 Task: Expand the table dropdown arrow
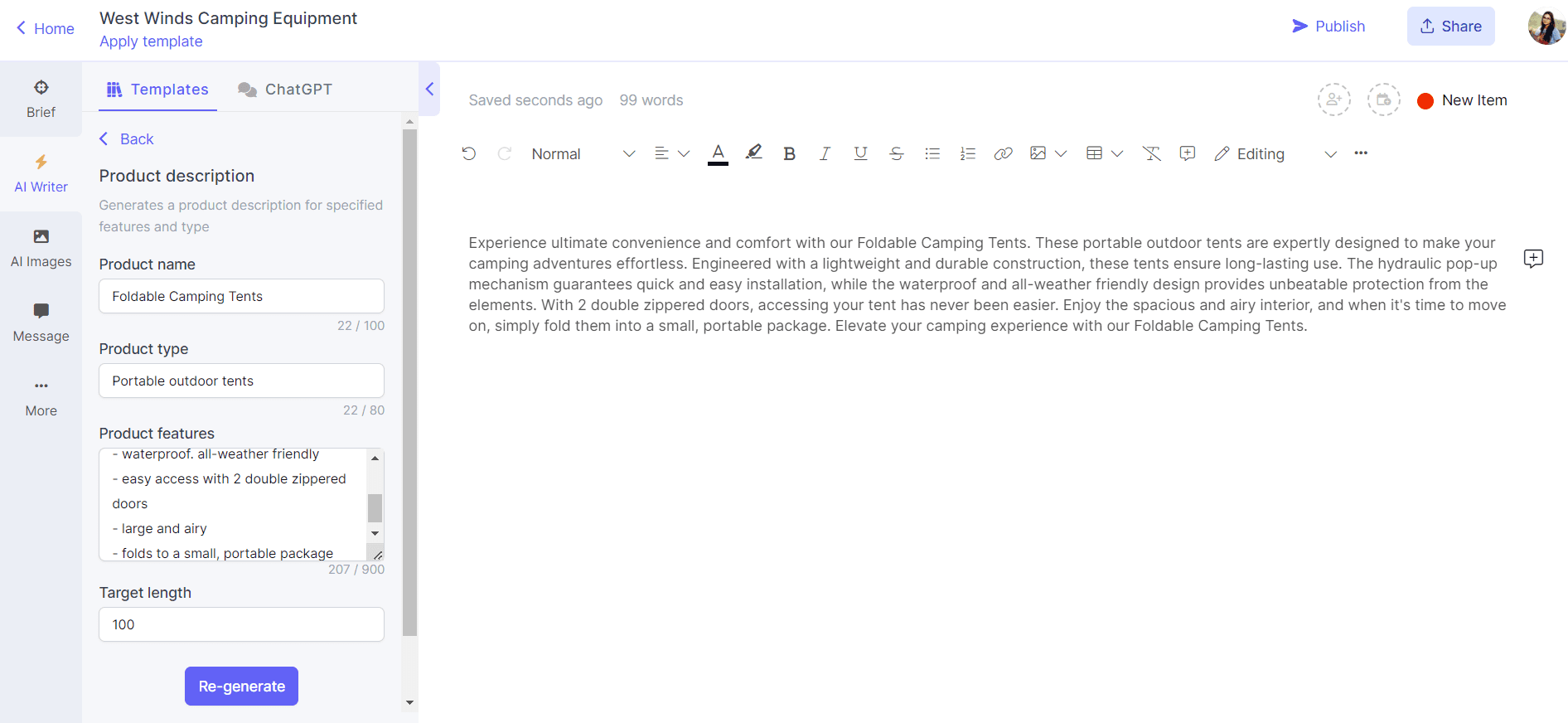click(1117, 153)
